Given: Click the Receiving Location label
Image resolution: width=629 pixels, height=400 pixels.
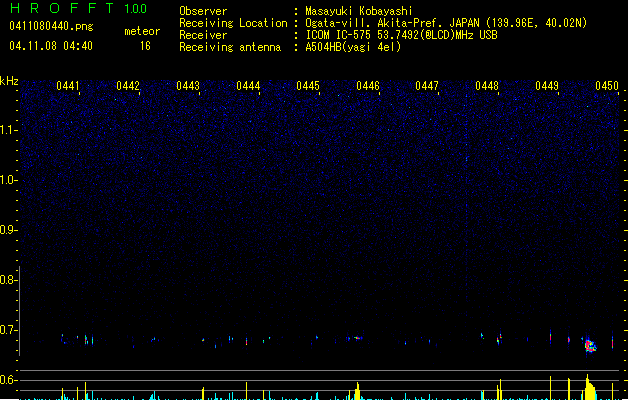Looking at the screenshot, I should tap(233, 23).
